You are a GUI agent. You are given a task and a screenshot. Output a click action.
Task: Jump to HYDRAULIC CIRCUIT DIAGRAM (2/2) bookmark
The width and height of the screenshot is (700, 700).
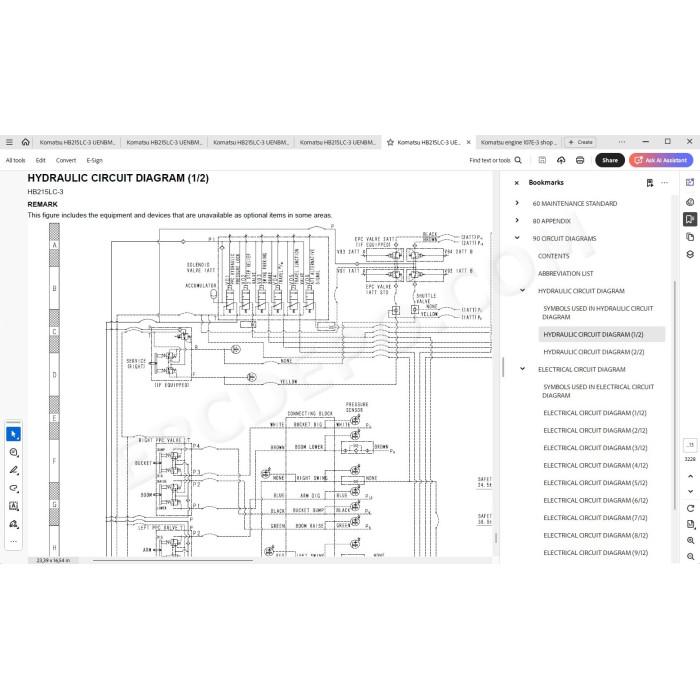tap(594, 352)
